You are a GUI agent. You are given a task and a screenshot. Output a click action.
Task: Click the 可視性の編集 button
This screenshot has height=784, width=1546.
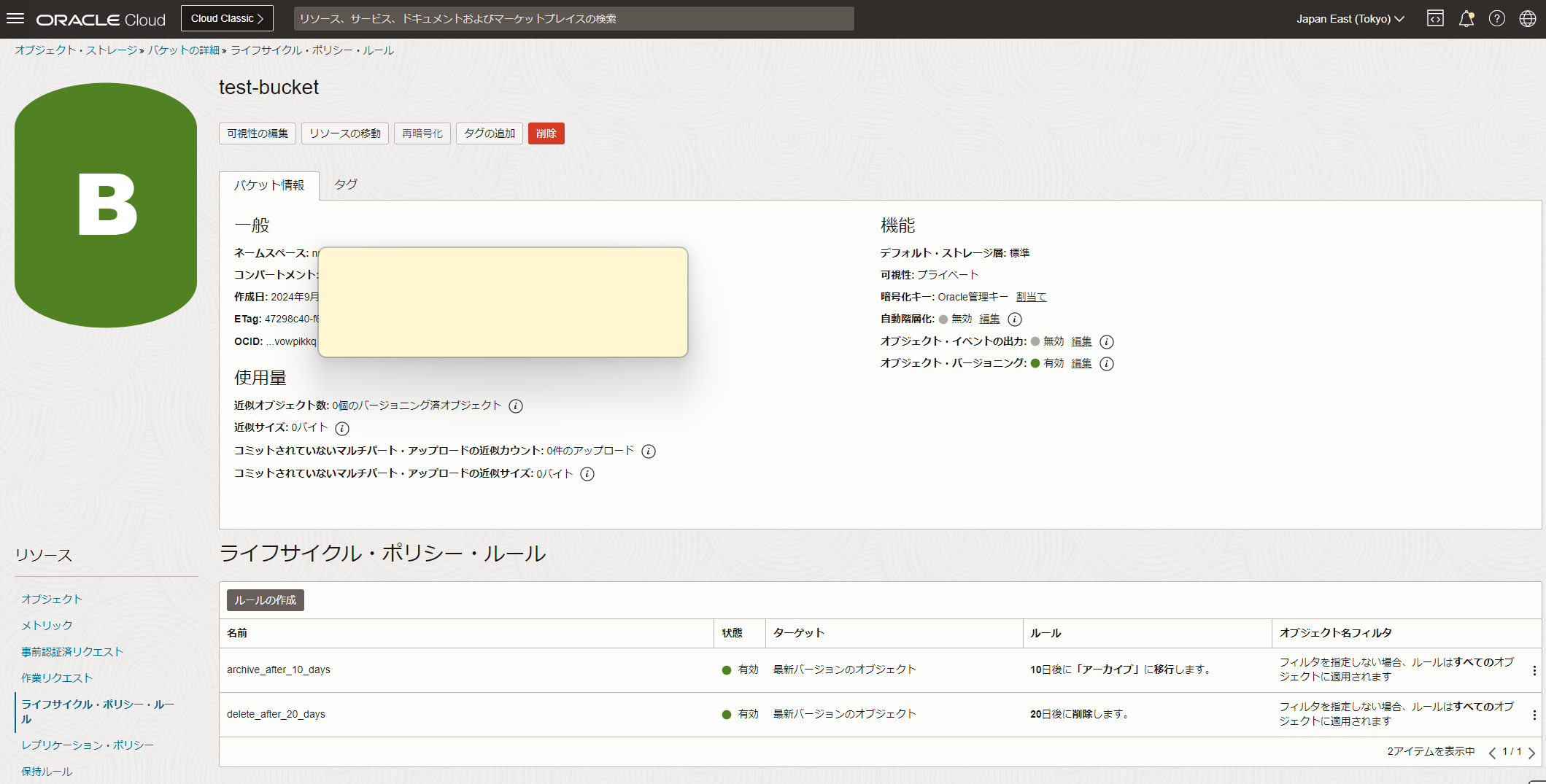tap(258, 133)
